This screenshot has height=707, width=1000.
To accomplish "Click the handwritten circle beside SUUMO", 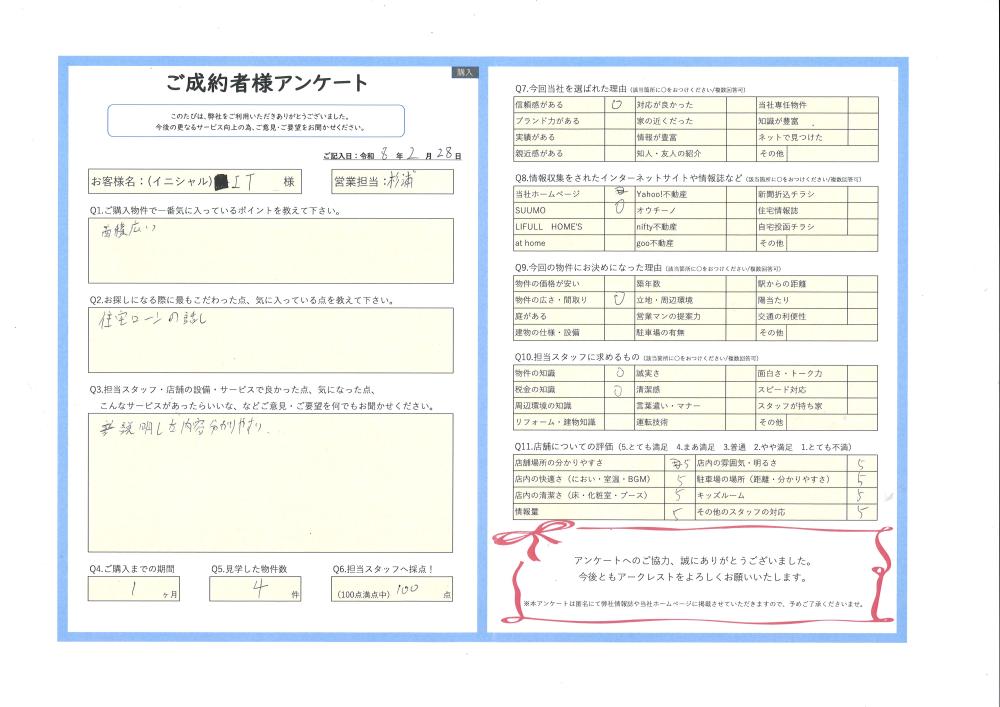I will 618,210.
